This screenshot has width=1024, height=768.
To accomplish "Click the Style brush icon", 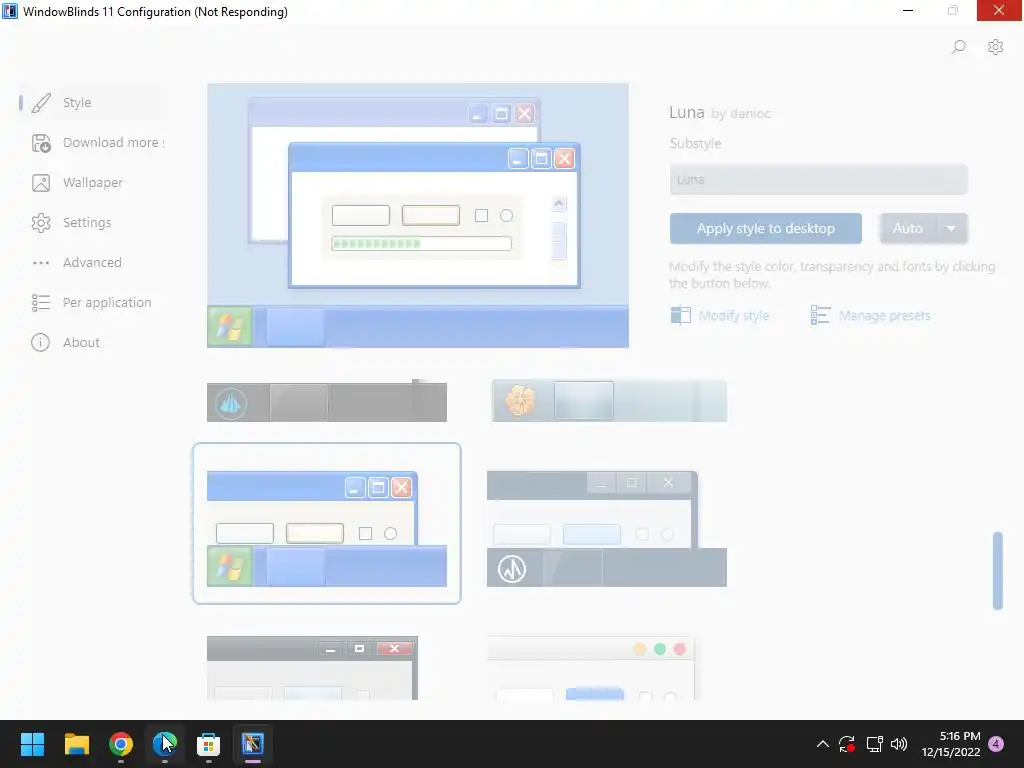I will (41, 103).
